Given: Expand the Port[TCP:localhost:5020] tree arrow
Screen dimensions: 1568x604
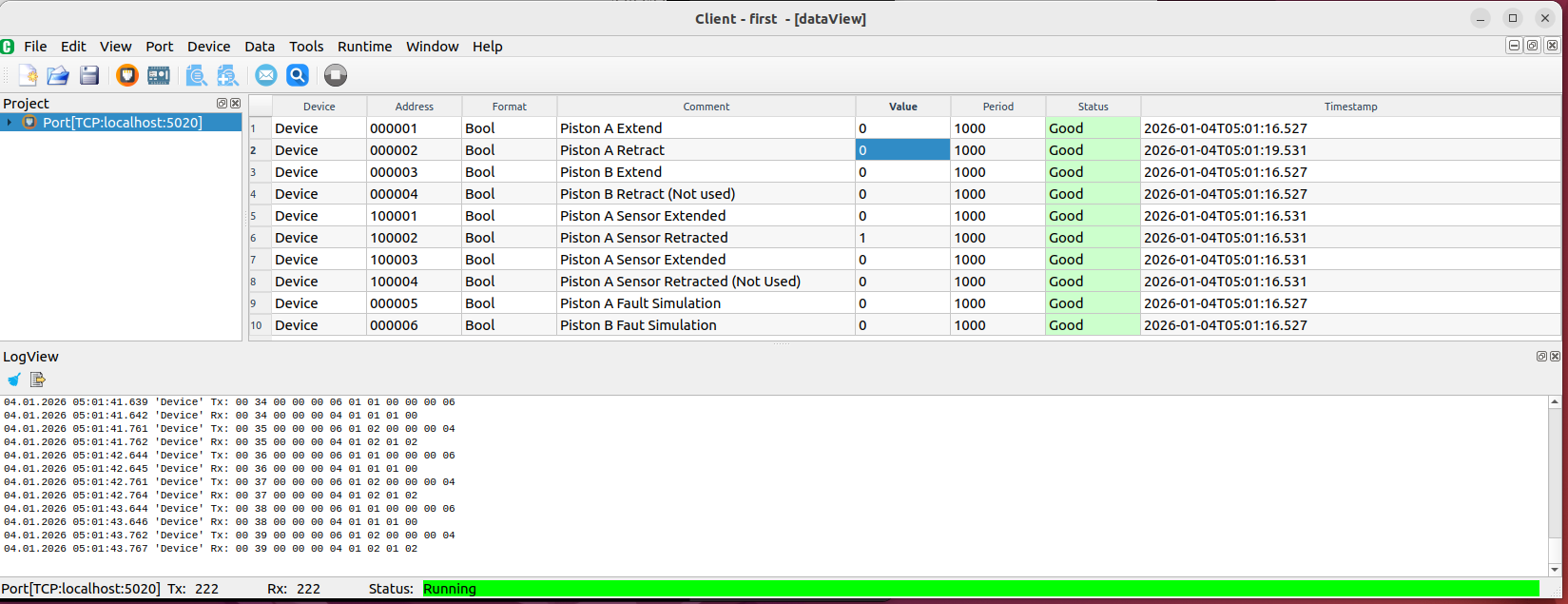Looking at the screenshot, I should coord(10,123).
